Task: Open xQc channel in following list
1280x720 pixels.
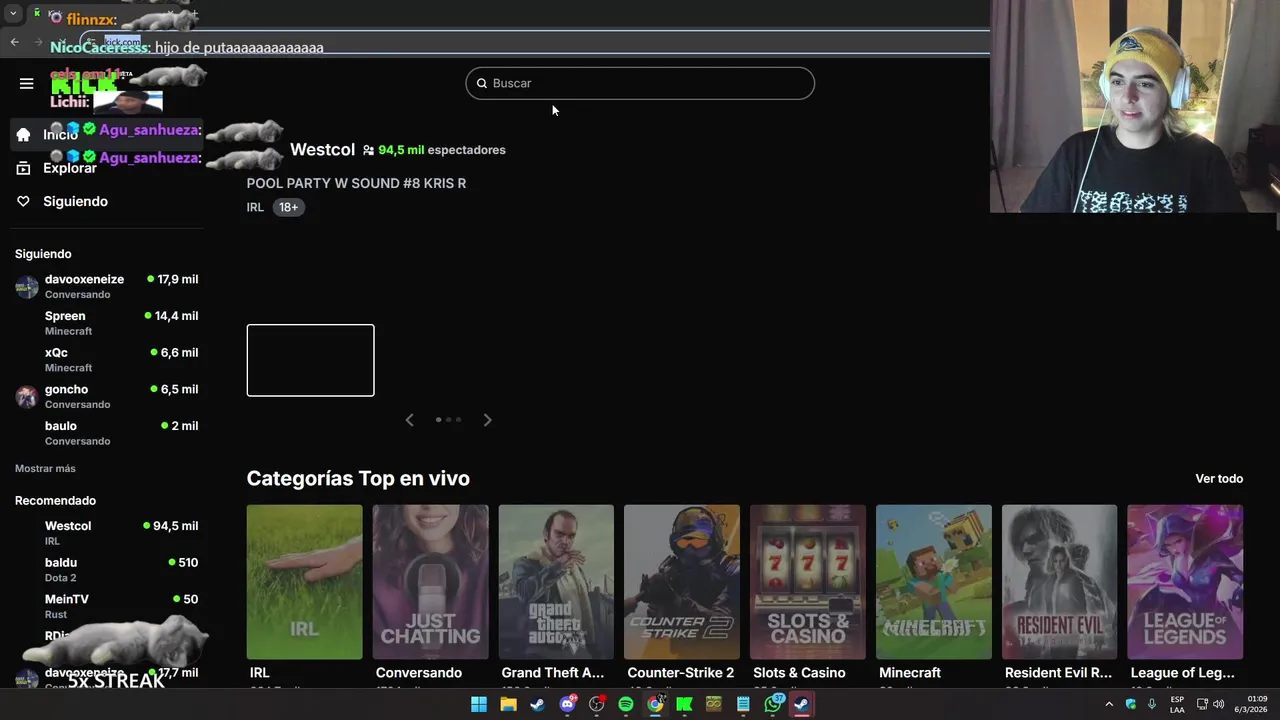Action: (x=105, y=360)
